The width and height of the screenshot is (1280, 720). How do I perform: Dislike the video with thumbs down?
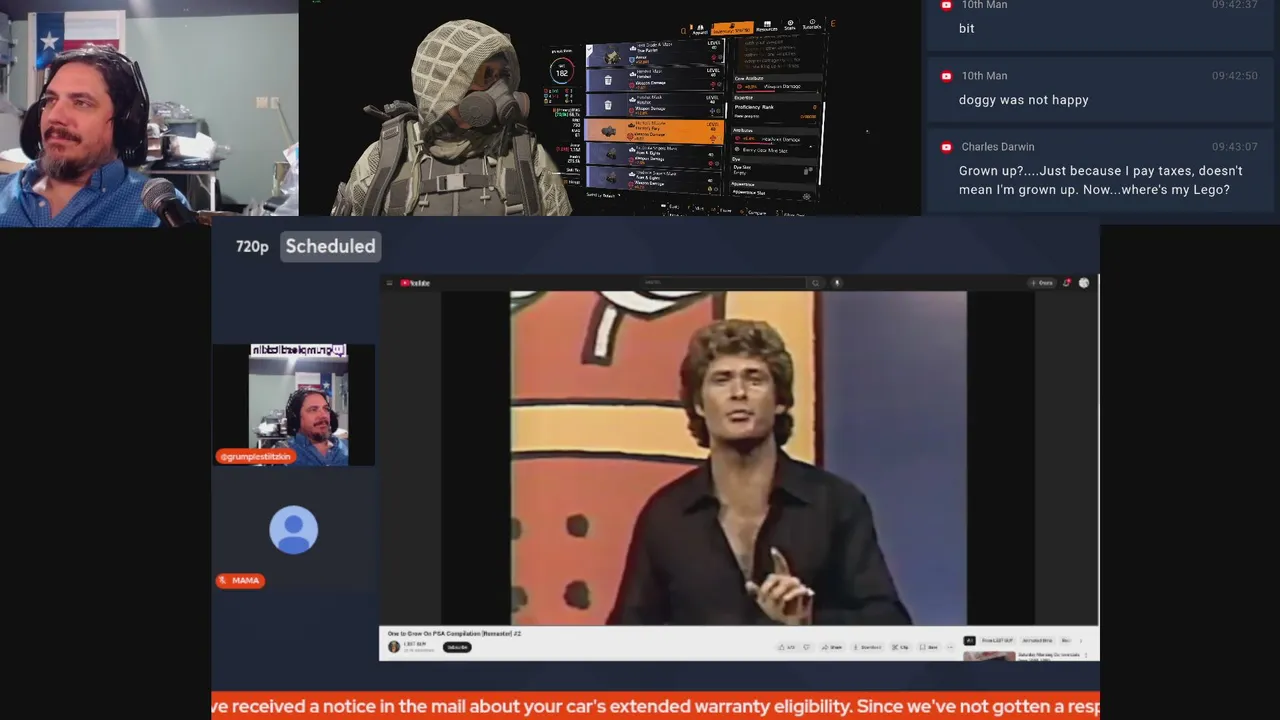click(x=807, y=647)
